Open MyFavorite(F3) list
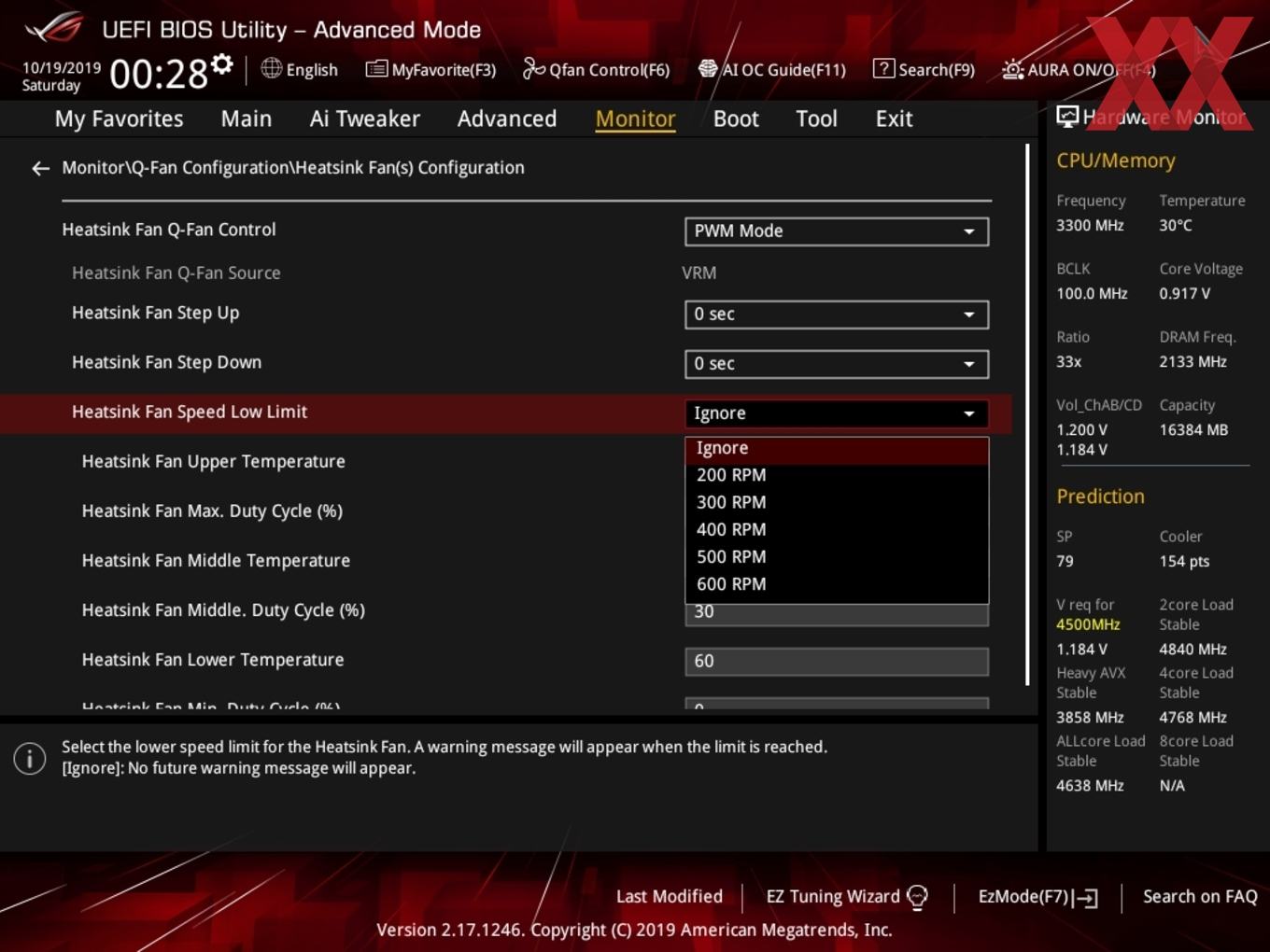 [x=430, y=69]
